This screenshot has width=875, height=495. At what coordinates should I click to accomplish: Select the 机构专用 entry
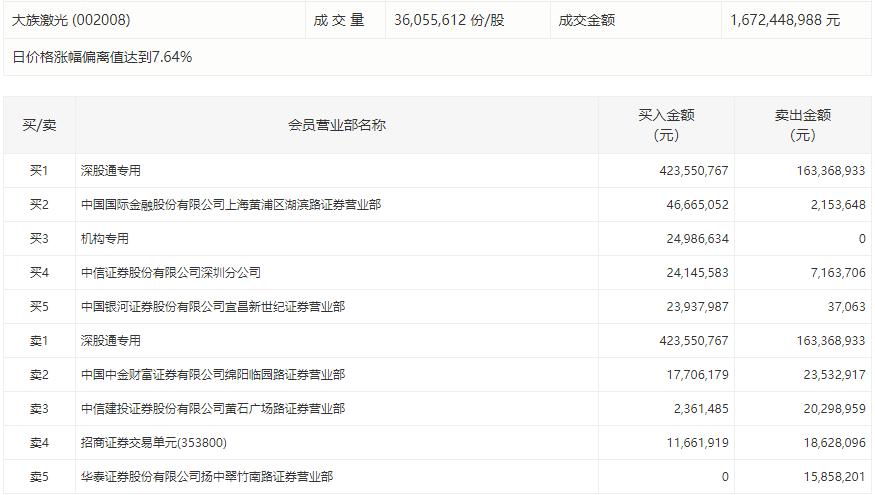(105, 239)
